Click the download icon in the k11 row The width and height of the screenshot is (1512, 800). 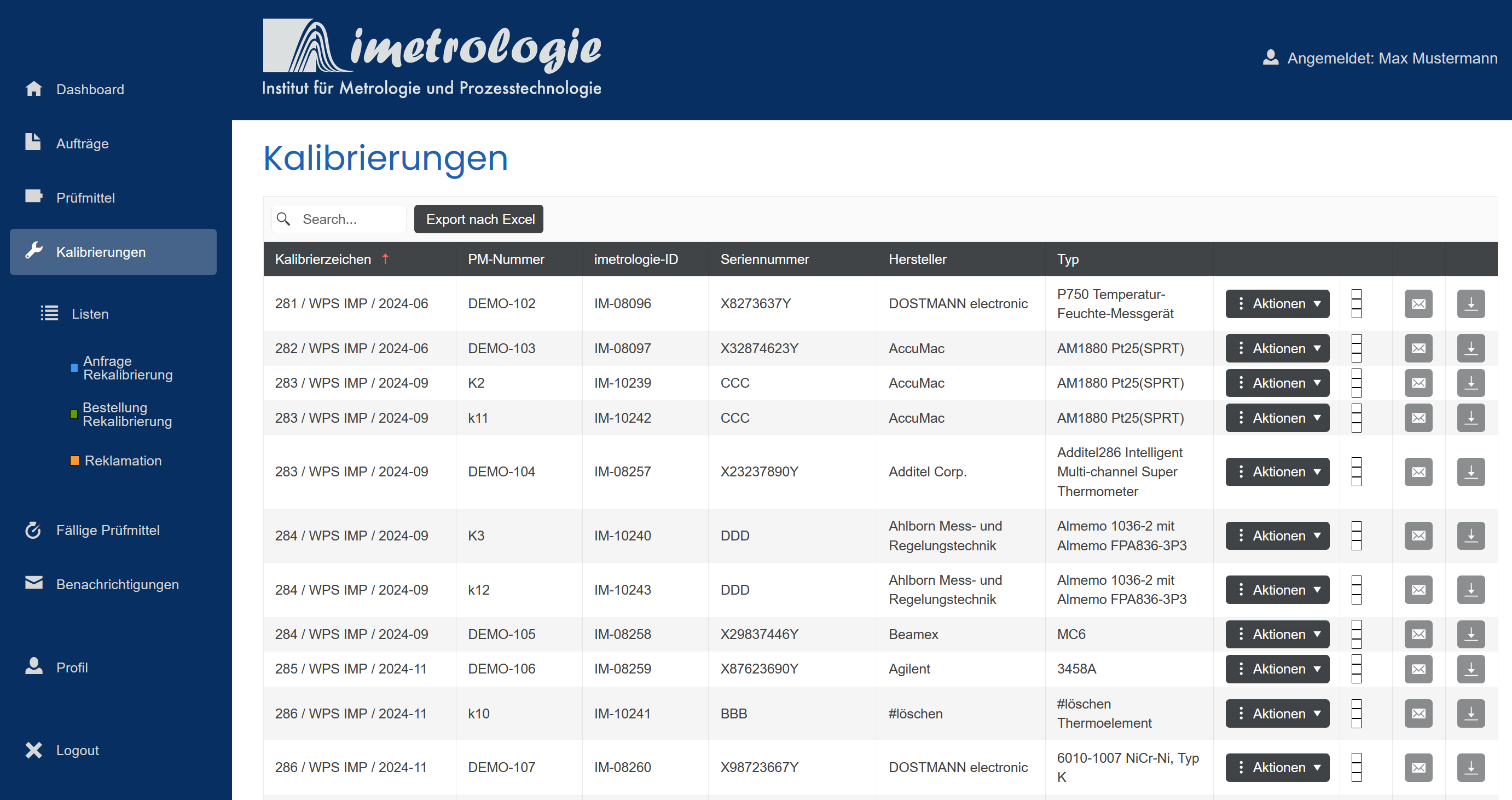pos(1471,418)
